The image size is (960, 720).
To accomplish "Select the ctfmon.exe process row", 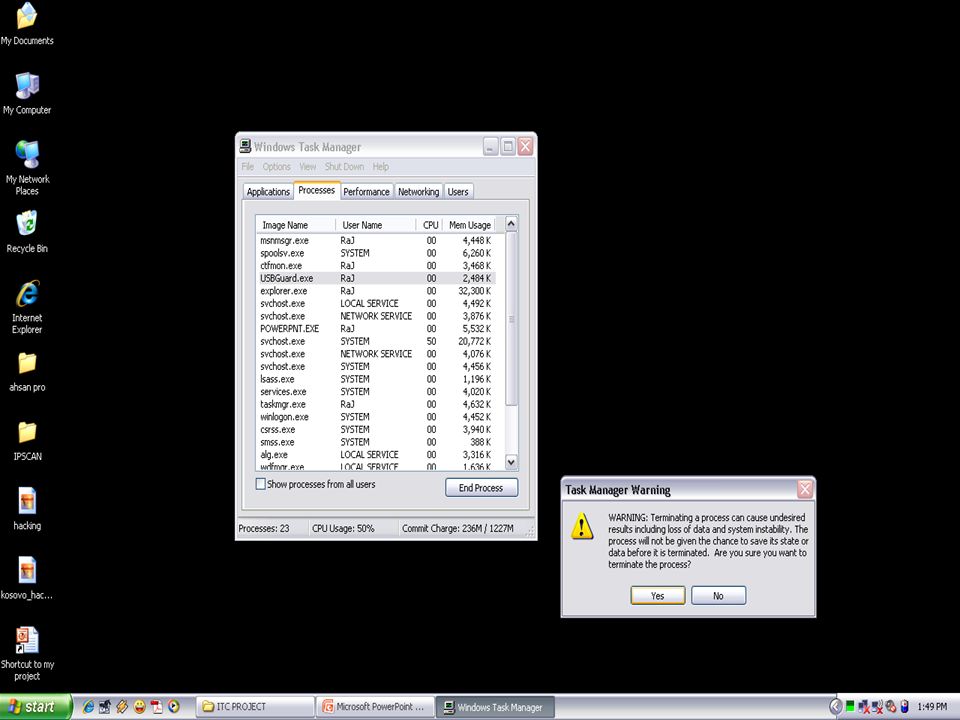I will [376, 266].
